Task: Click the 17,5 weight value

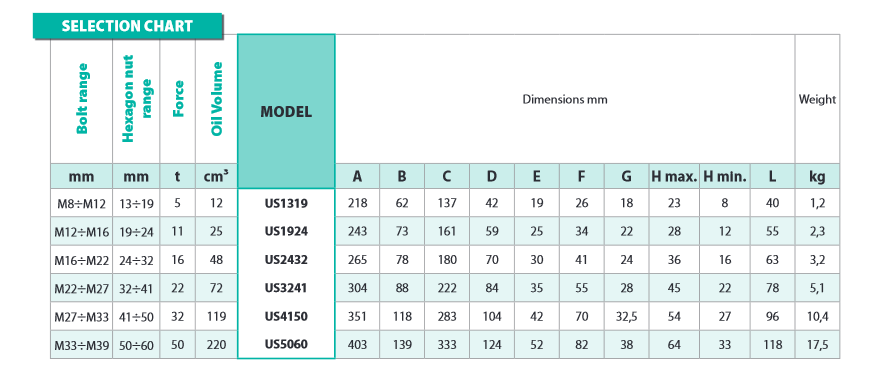Action: (x=817, y=345)
